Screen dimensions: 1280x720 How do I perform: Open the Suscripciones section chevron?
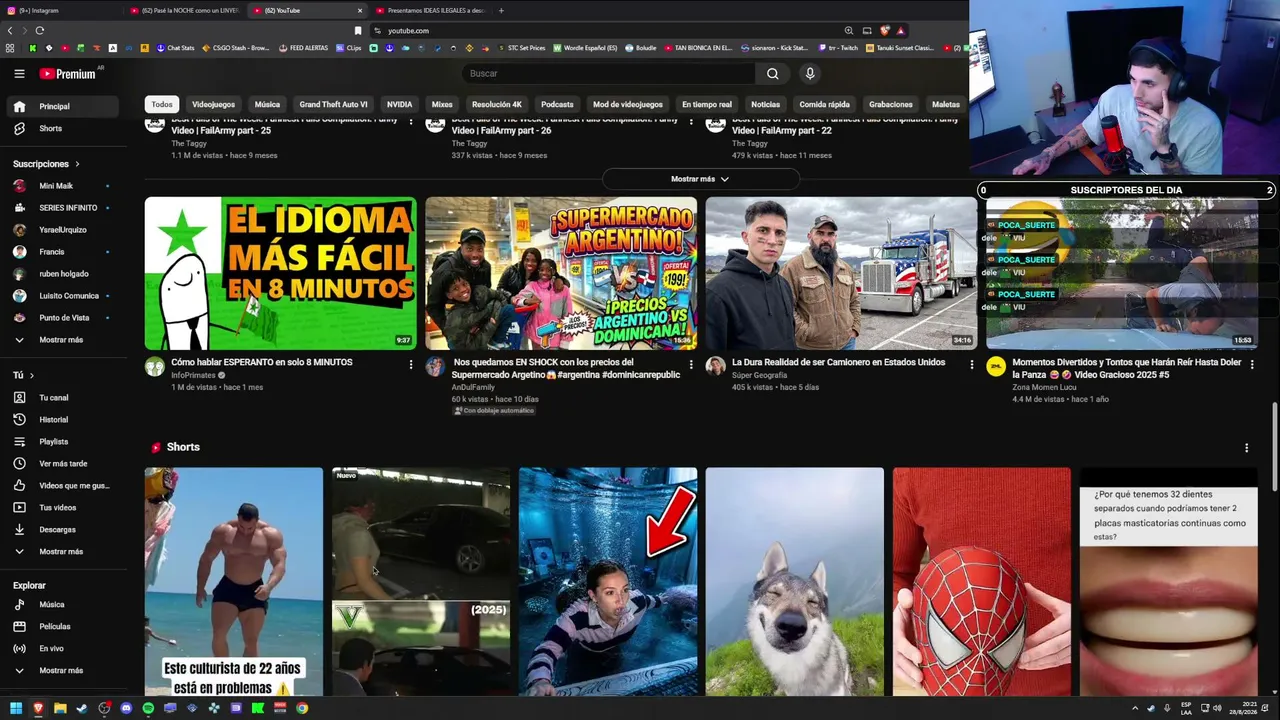click(77, 164)
